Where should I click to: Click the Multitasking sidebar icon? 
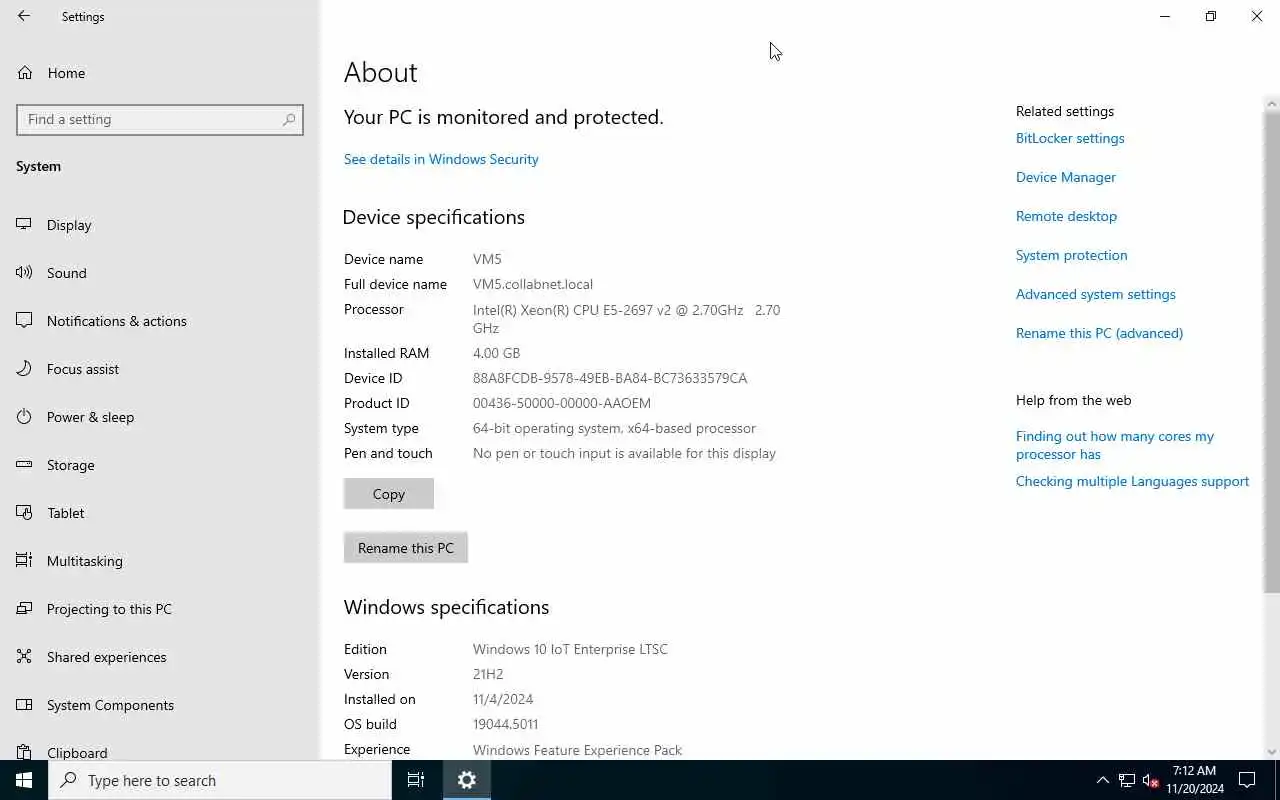(24, 561)
